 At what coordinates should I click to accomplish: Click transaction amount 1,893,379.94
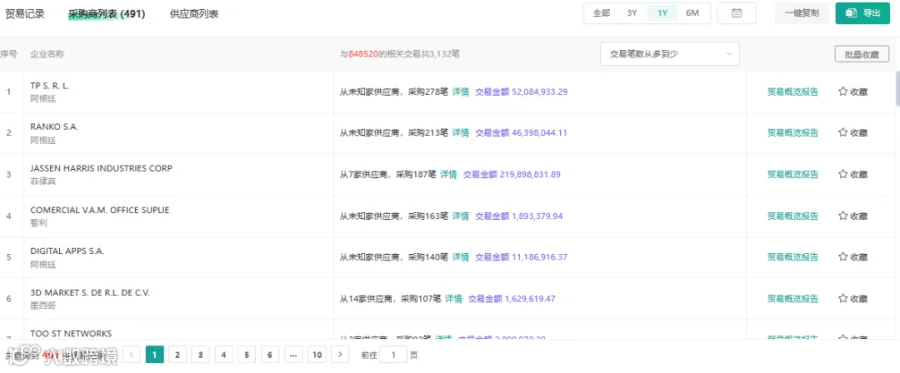(x=537, y=216)
